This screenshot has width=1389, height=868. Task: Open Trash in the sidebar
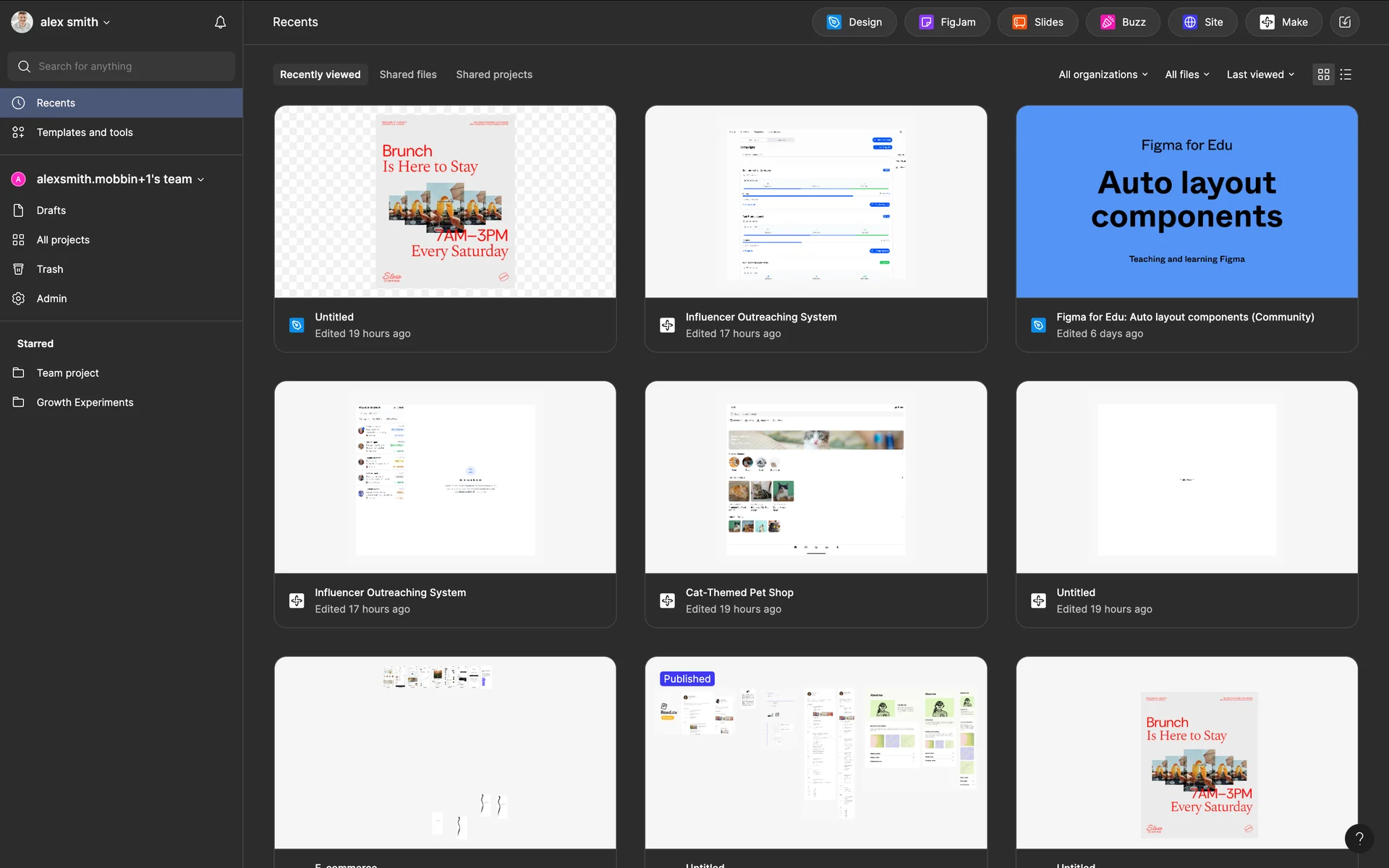50,269
